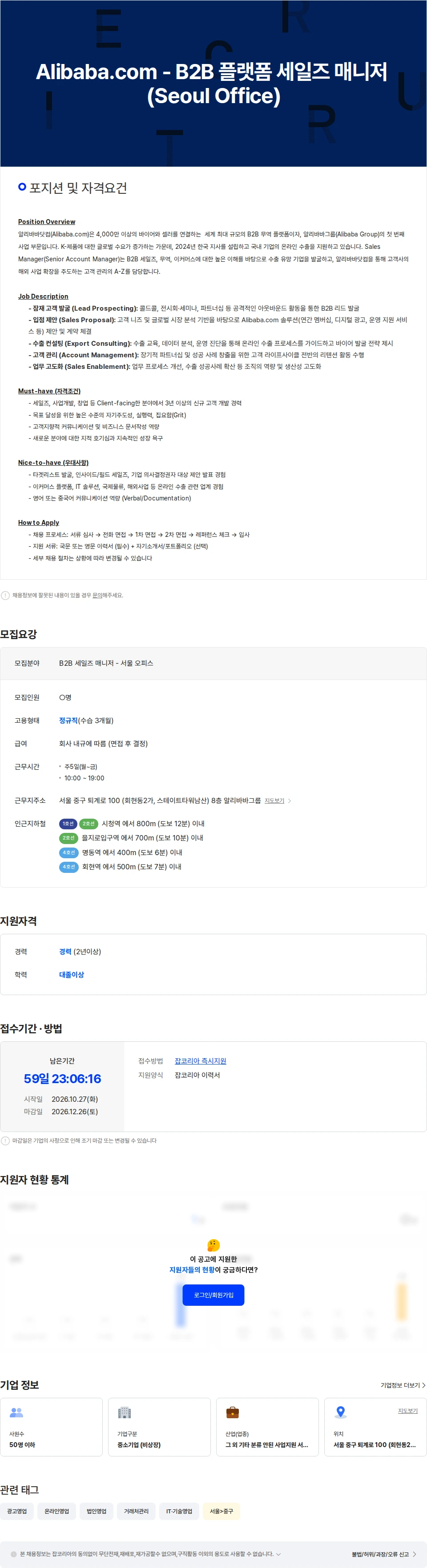Screen dimensions: 427x1568
Task: Click the industry briefcase icon
Action: pyautogui.click(x=233, y=1413)
